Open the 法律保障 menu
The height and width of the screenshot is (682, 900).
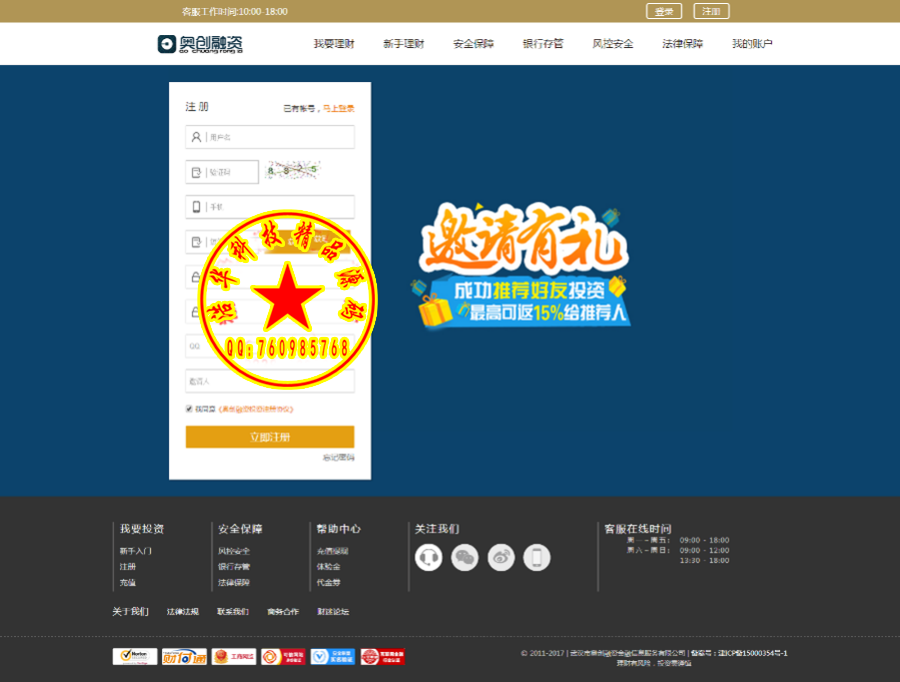tap(682, 44)
